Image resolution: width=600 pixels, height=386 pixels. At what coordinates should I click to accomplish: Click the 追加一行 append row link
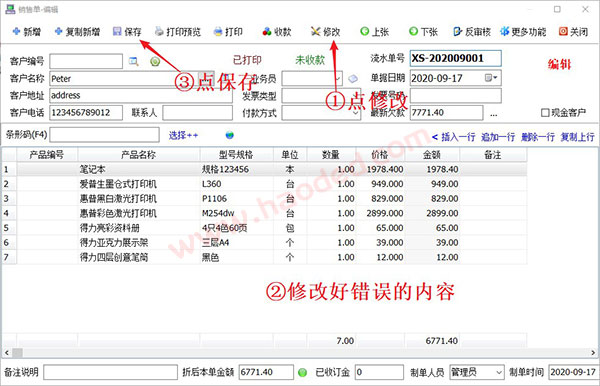[498, 137]
